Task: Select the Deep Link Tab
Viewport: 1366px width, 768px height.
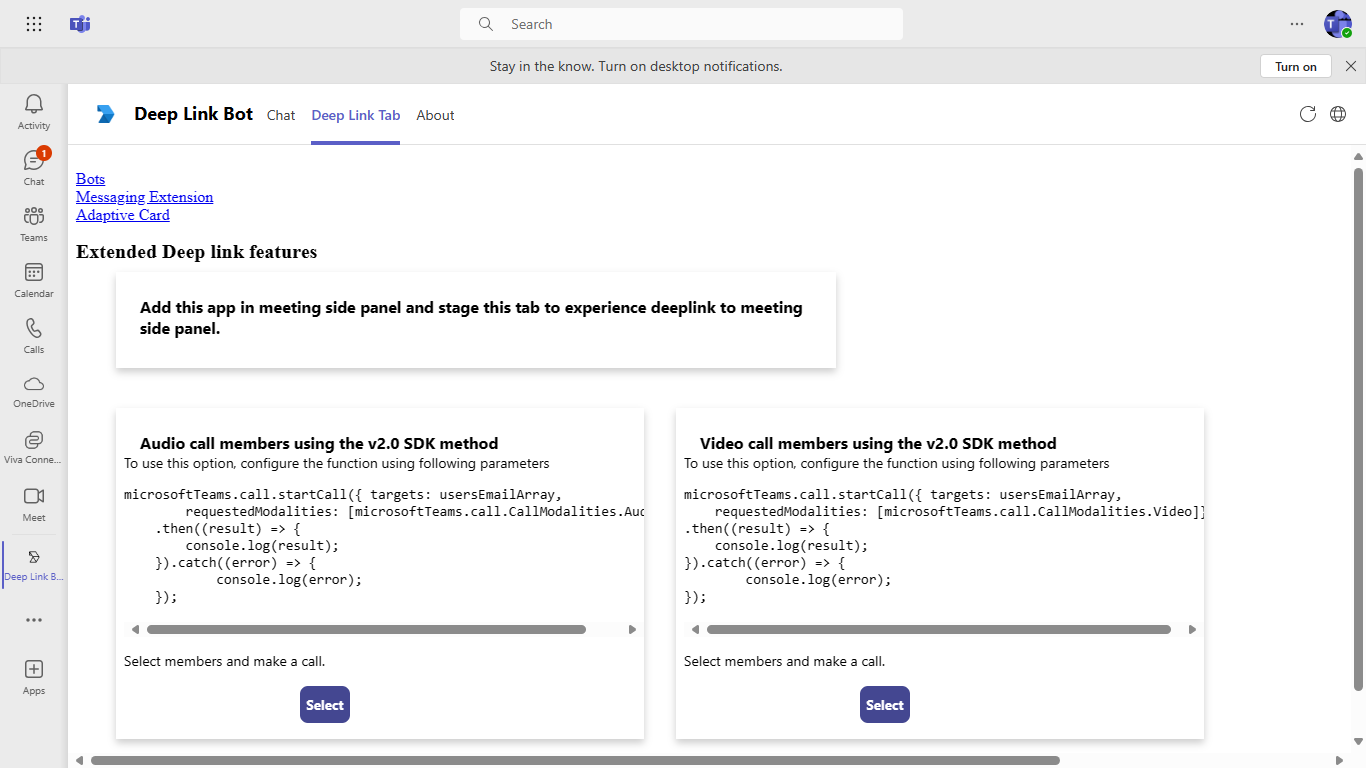Action: [356, 115]
